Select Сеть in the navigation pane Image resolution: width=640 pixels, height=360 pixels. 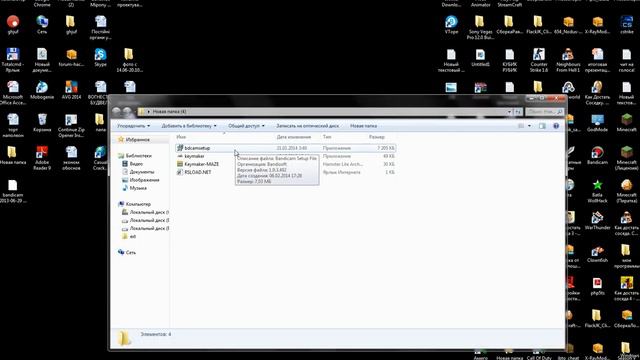(131, 253)
